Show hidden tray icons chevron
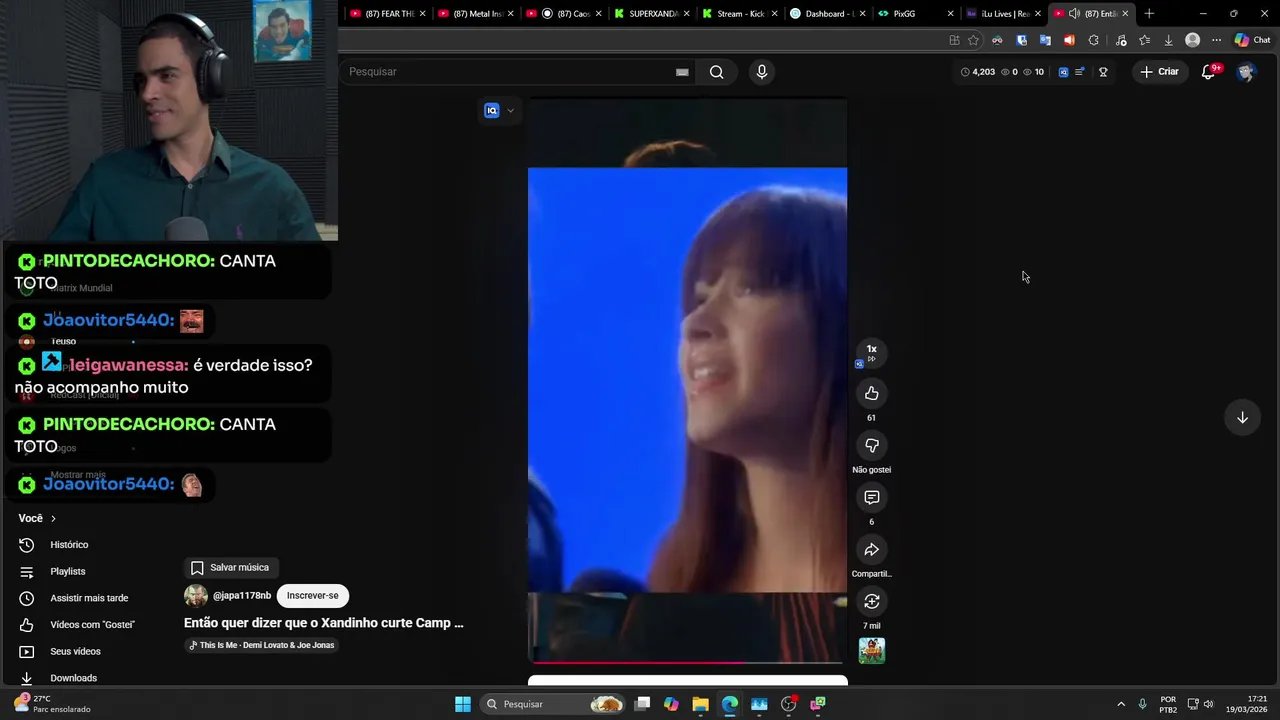 coord(1121,704)
